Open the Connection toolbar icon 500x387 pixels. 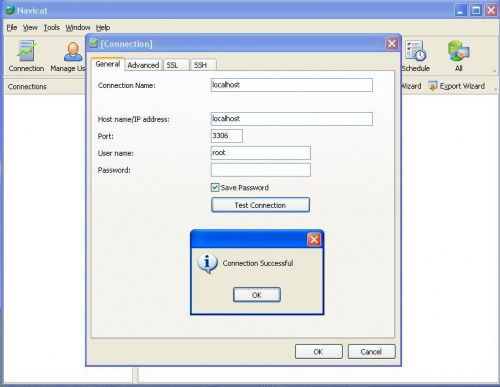coord(26,56)
